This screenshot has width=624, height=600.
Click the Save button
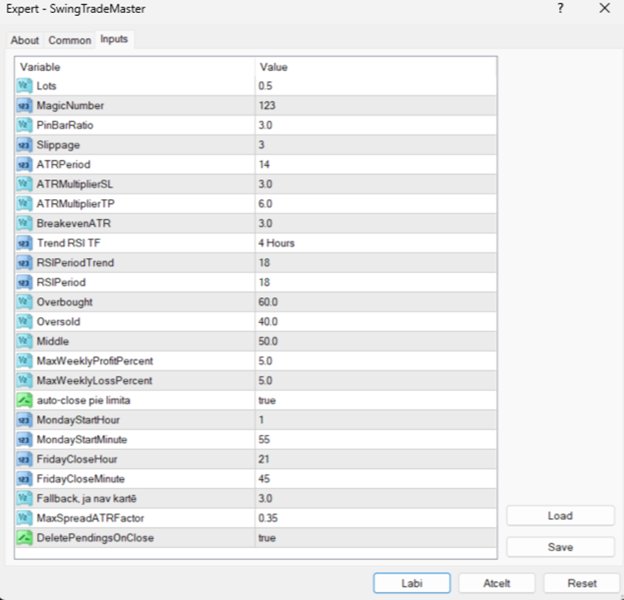560,547
